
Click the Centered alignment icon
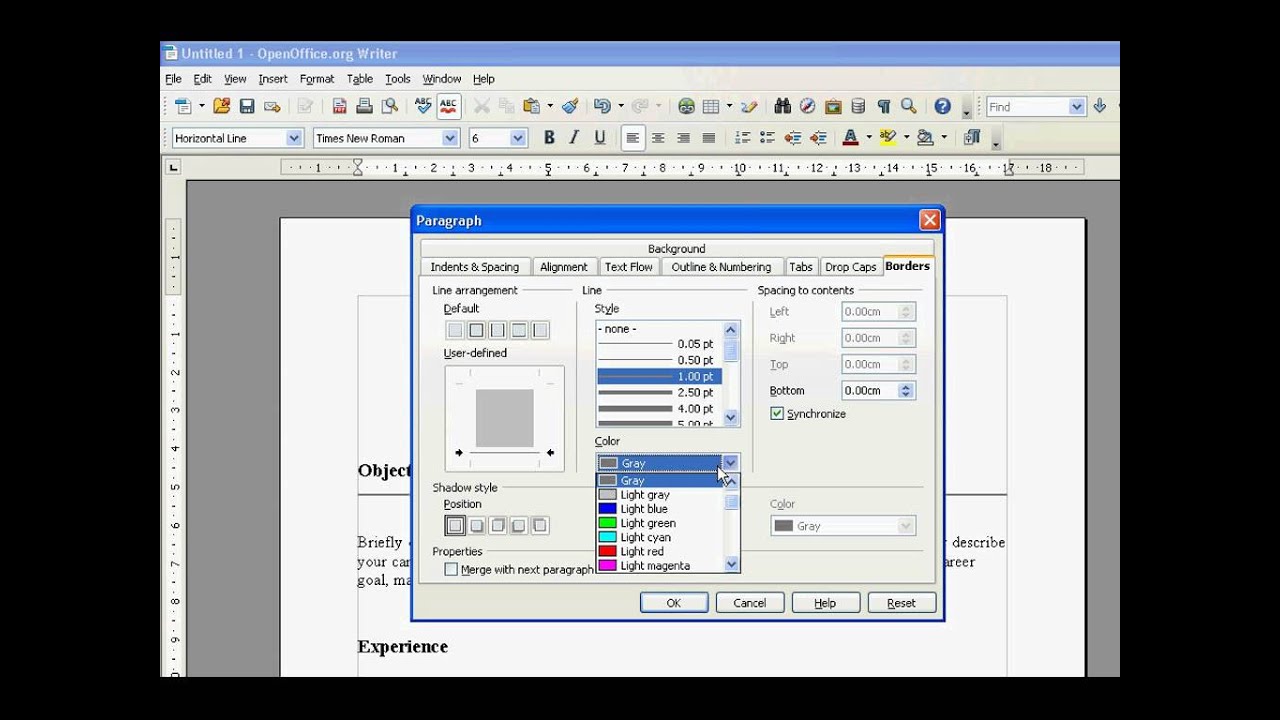click(658, 138)
